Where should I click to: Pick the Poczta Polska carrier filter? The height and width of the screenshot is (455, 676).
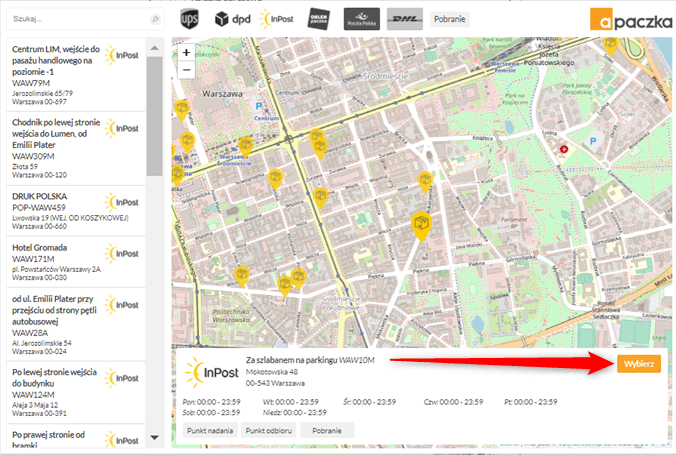click(x=362, y=18)
